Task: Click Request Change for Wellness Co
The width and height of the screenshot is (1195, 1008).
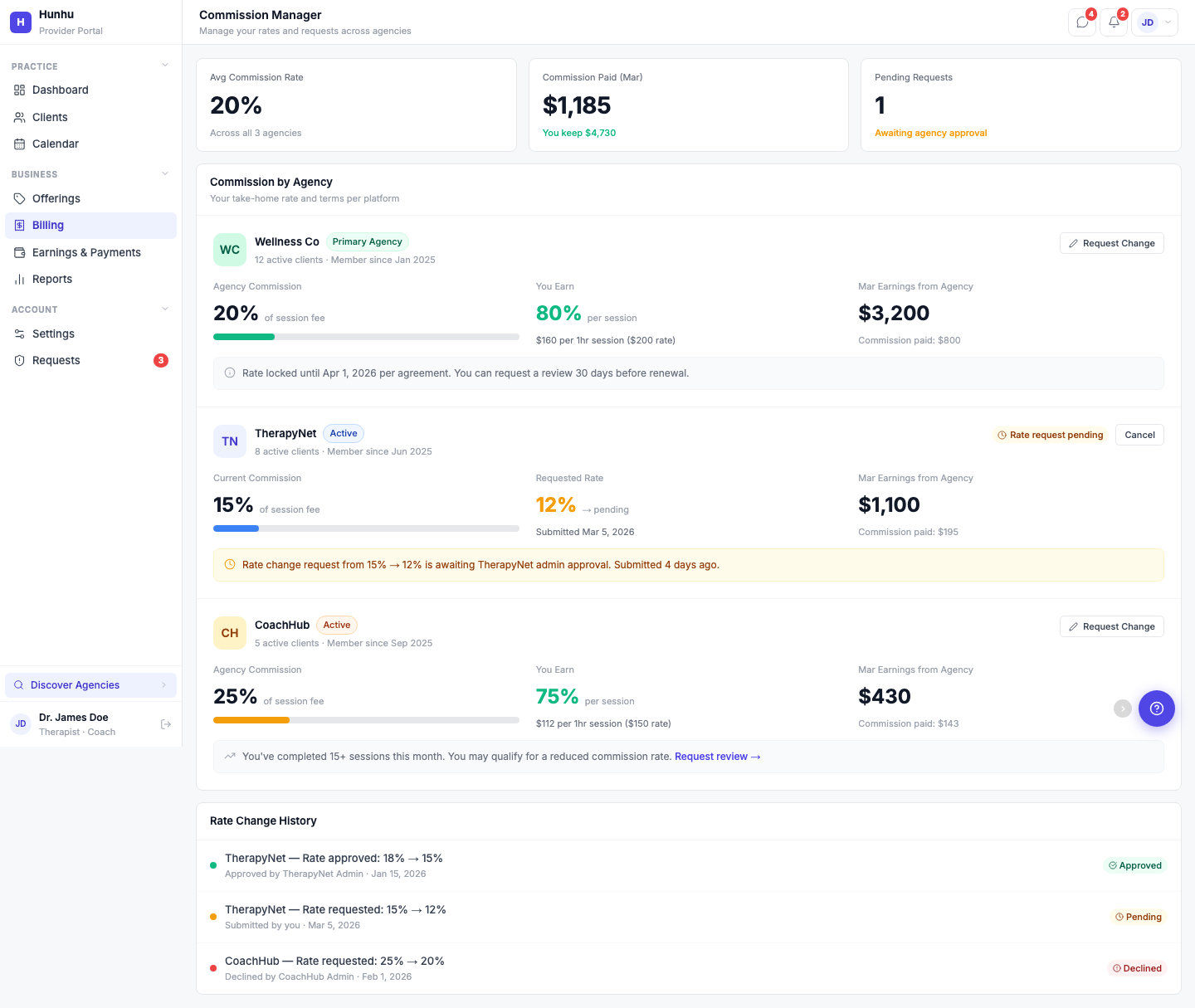Action: tap(1111, 243)
